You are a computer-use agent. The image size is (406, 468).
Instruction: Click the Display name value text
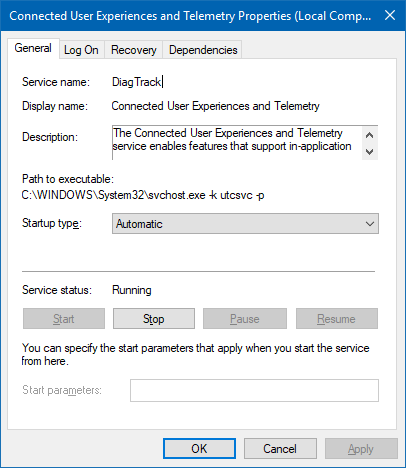(215, 106)
